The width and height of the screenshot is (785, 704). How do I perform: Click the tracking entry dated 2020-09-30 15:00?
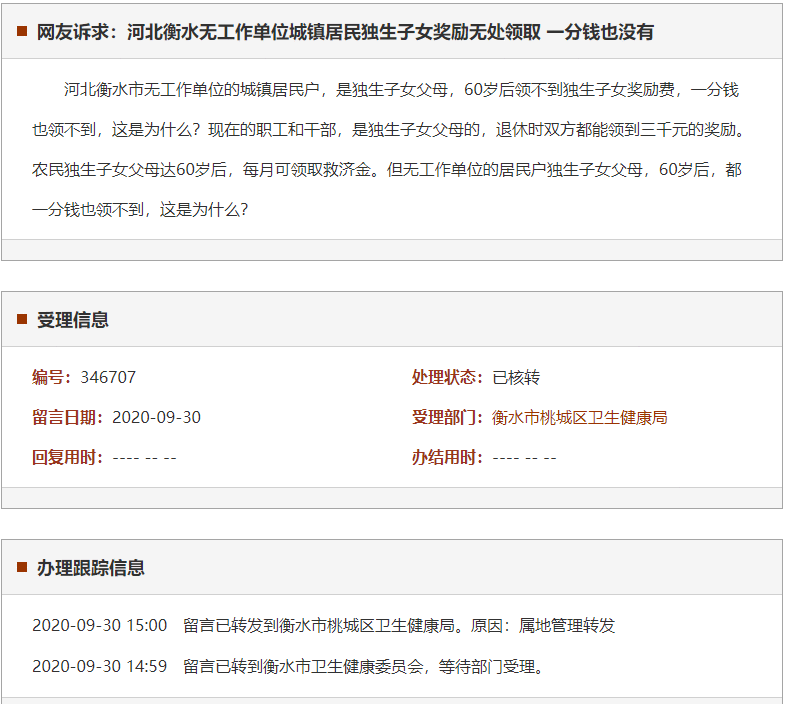(x=323, y=625)
